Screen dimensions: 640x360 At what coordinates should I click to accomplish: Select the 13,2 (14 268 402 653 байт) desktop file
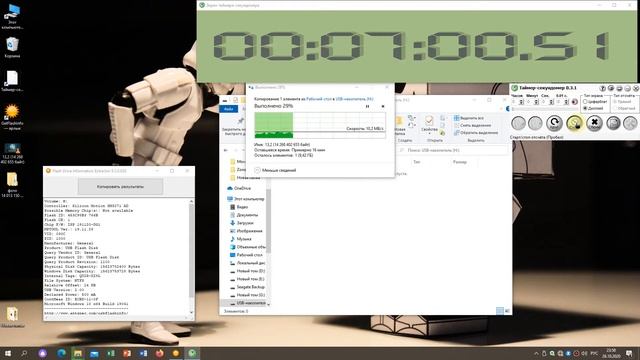12,153
